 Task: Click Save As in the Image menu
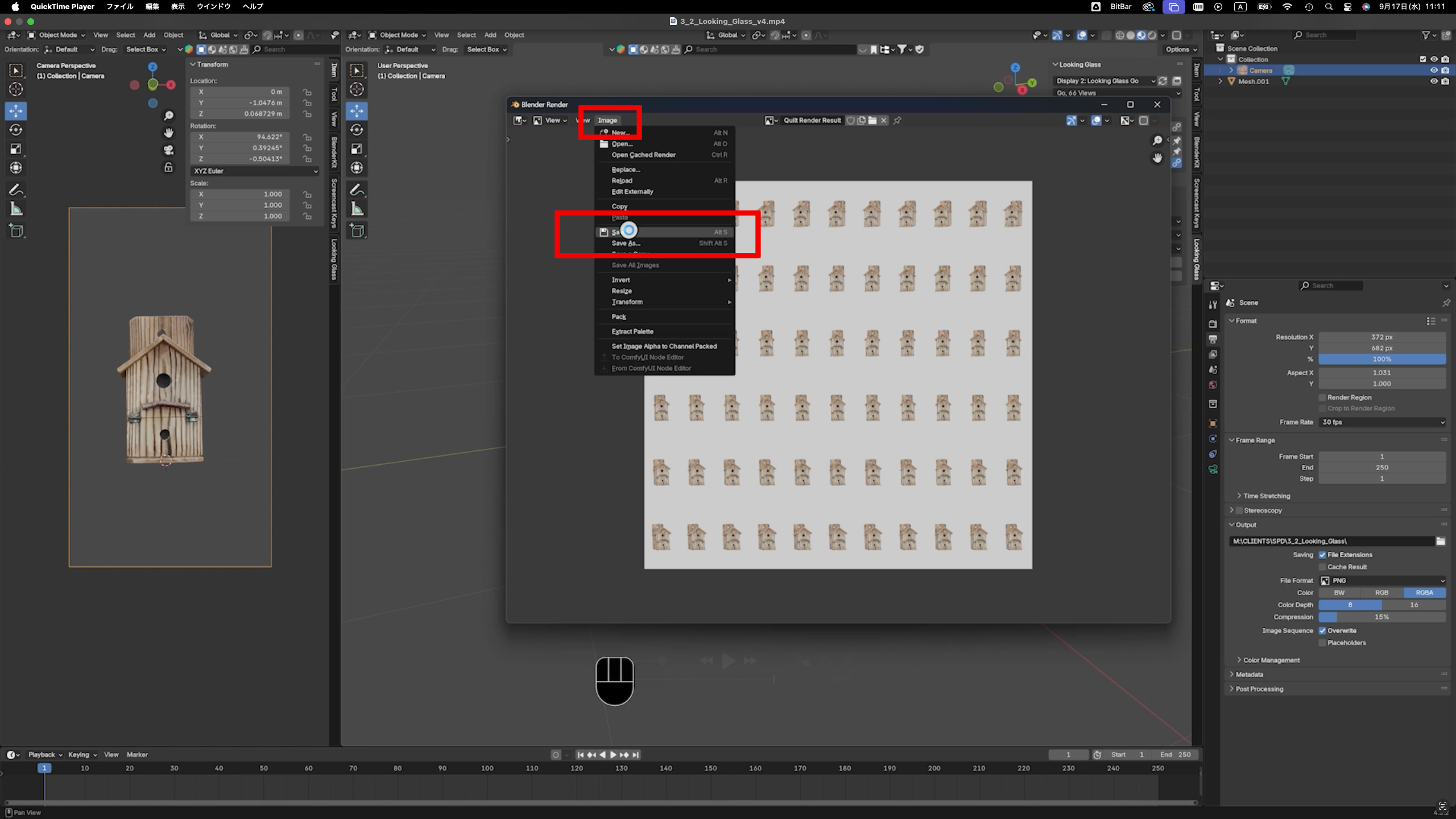click(626, 243)
